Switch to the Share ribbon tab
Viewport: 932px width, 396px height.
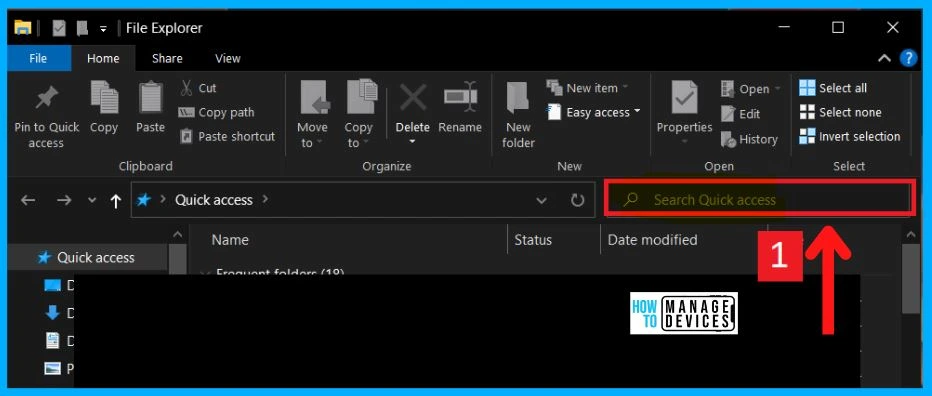pos(167,58)
